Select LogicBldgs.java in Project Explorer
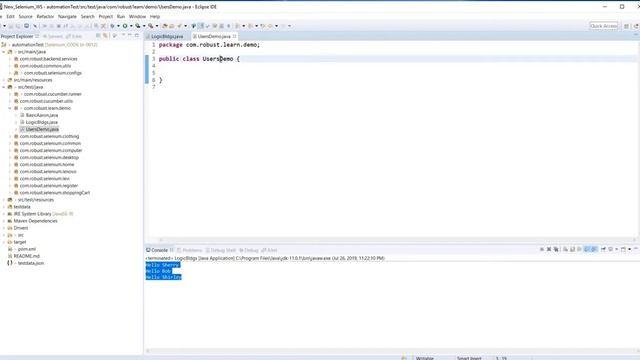This screenshot has height=360, width=640. point(42,122)
